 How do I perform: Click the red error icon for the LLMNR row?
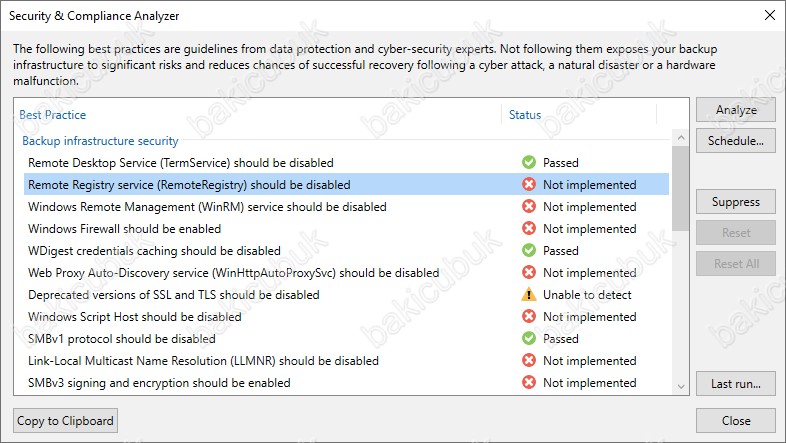click(x=529, y=361)
